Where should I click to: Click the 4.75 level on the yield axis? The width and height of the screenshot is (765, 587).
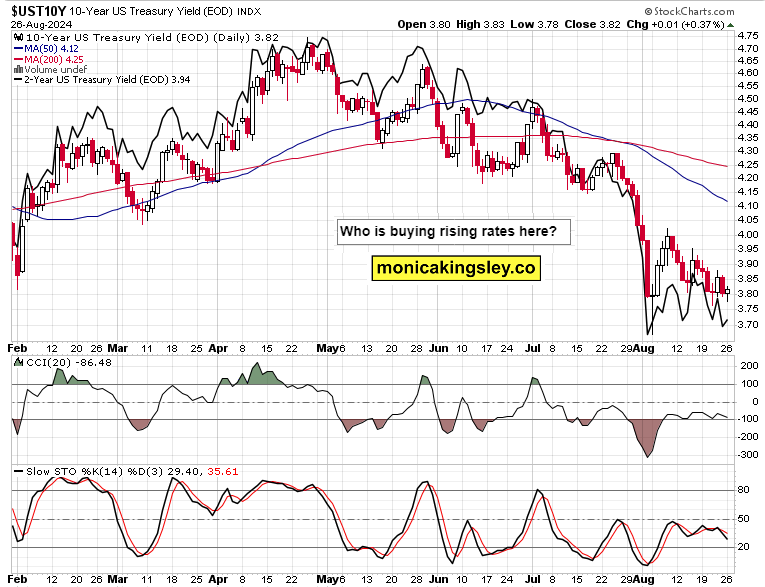pyautogui.click(x=746, y=35)
